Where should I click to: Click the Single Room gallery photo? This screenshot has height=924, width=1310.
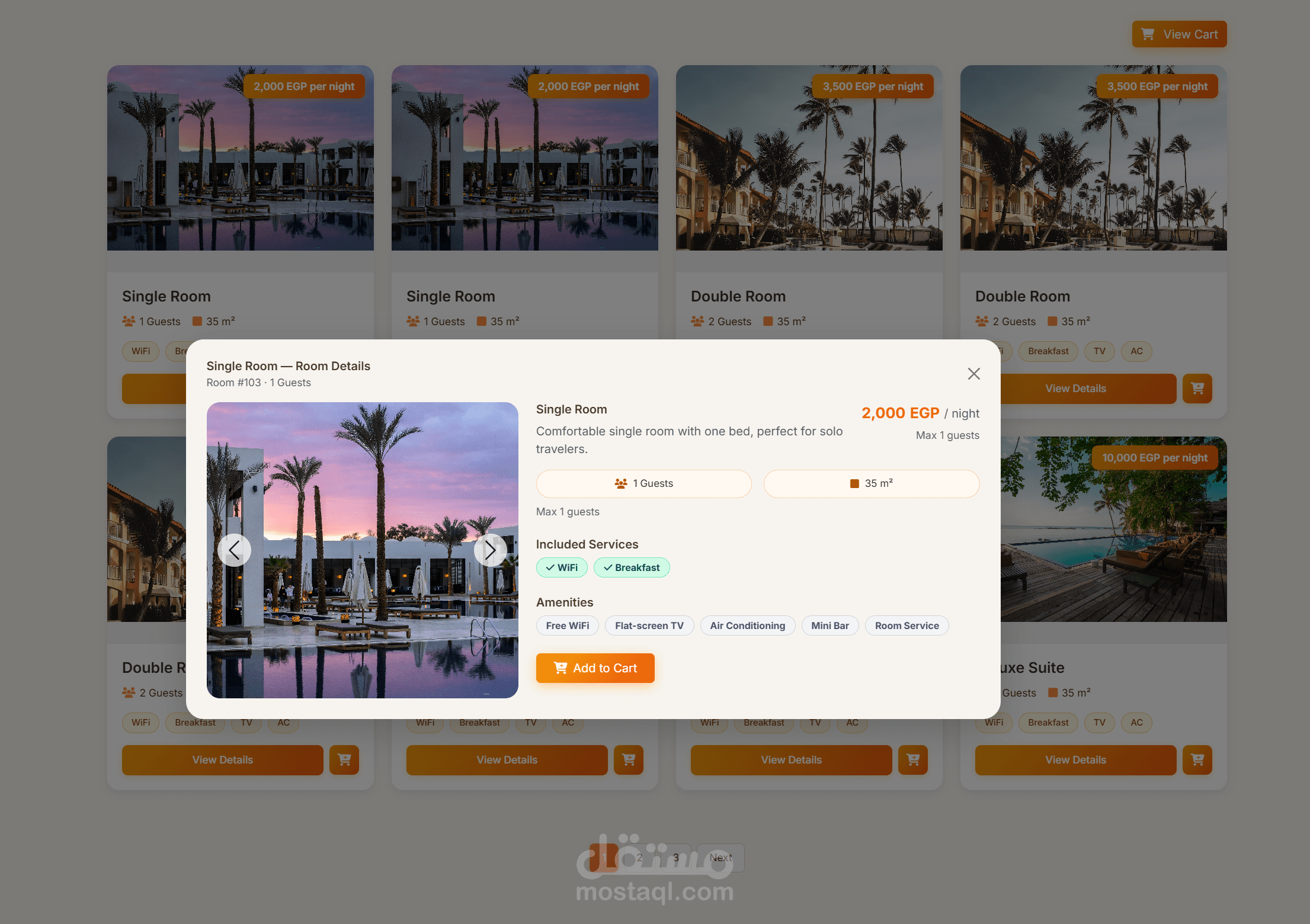pyautogui.click(x=362, y=550)
